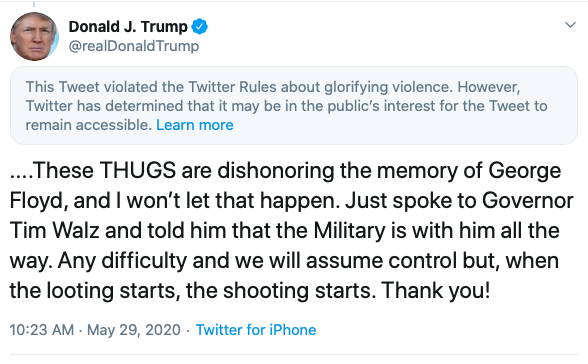The image size is (588, 364).
Task: Click the blue verified badge icon
Action: [x=200, y=27]
